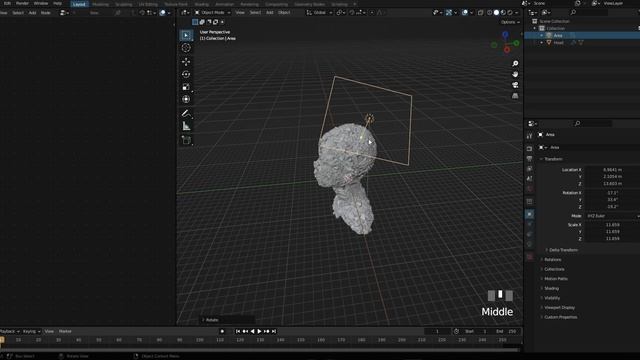Select the Transform tool

point(186,99)
